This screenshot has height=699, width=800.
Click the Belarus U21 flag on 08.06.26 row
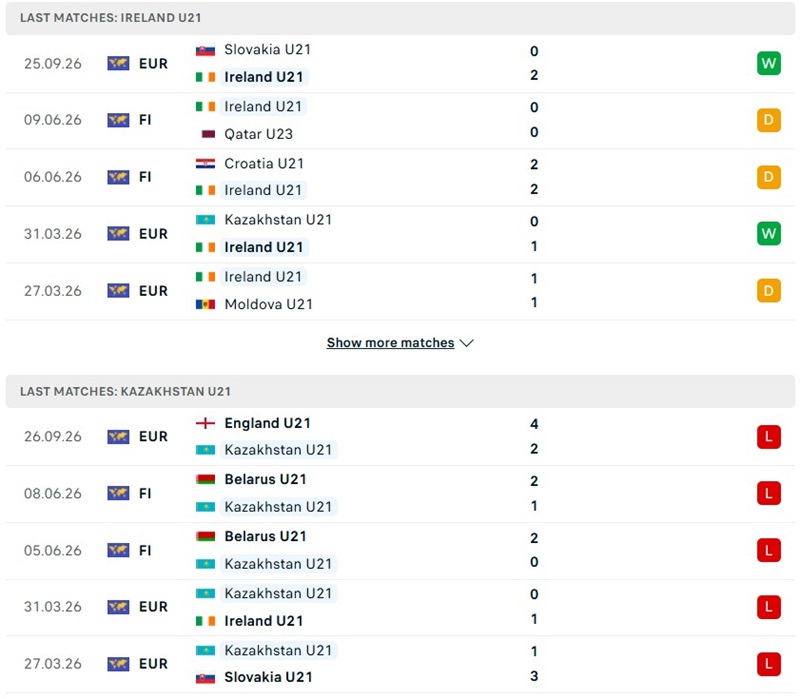tap(205, 480)
